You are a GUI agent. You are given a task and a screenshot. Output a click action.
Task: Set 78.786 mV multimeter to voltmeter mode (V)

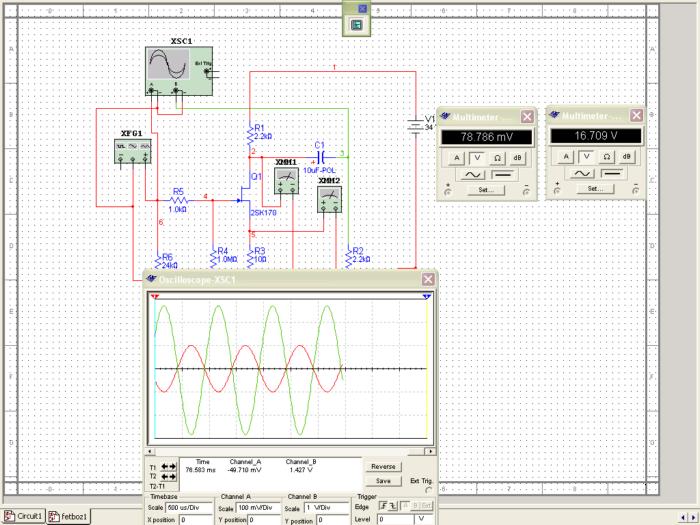477,158
